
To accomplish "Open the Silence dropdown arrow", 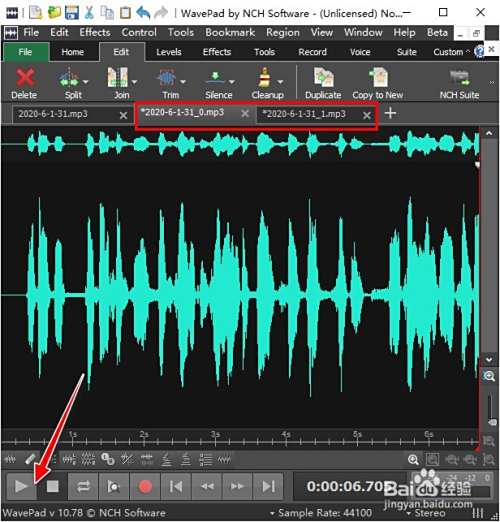I will click(x=232, y=82).
